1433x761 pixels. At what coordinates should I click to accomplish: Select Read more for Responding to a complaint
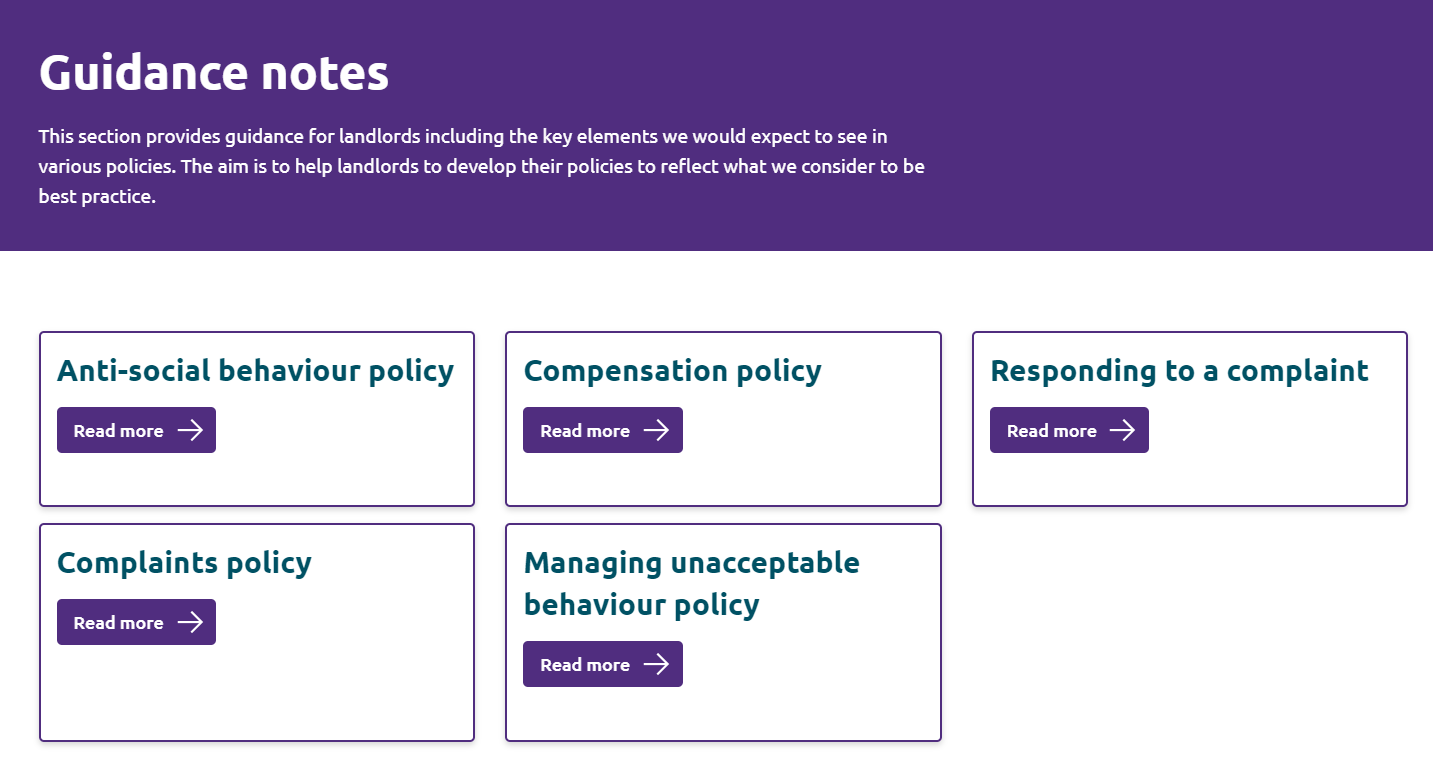[1069, 430]
